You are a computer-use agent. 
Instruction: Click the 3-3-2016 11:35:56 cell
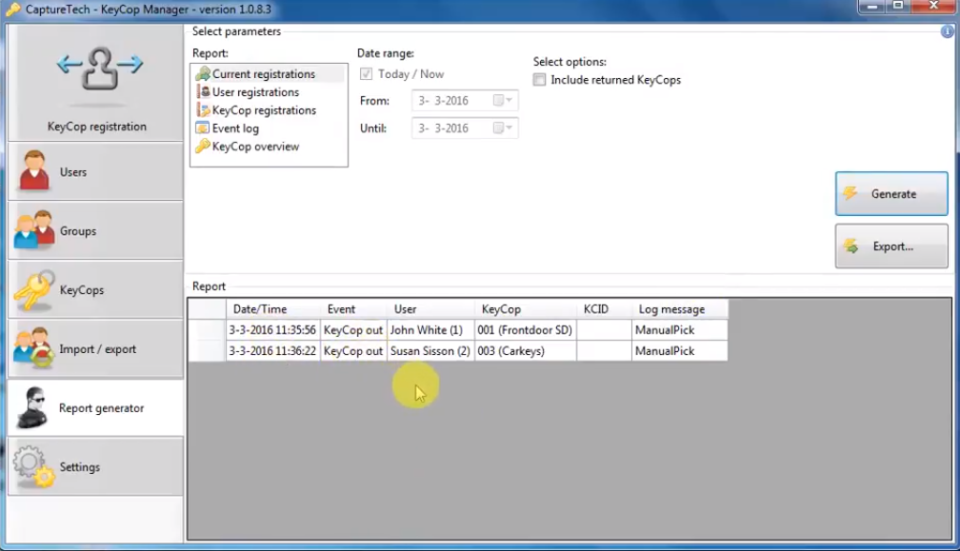(273, 330)
